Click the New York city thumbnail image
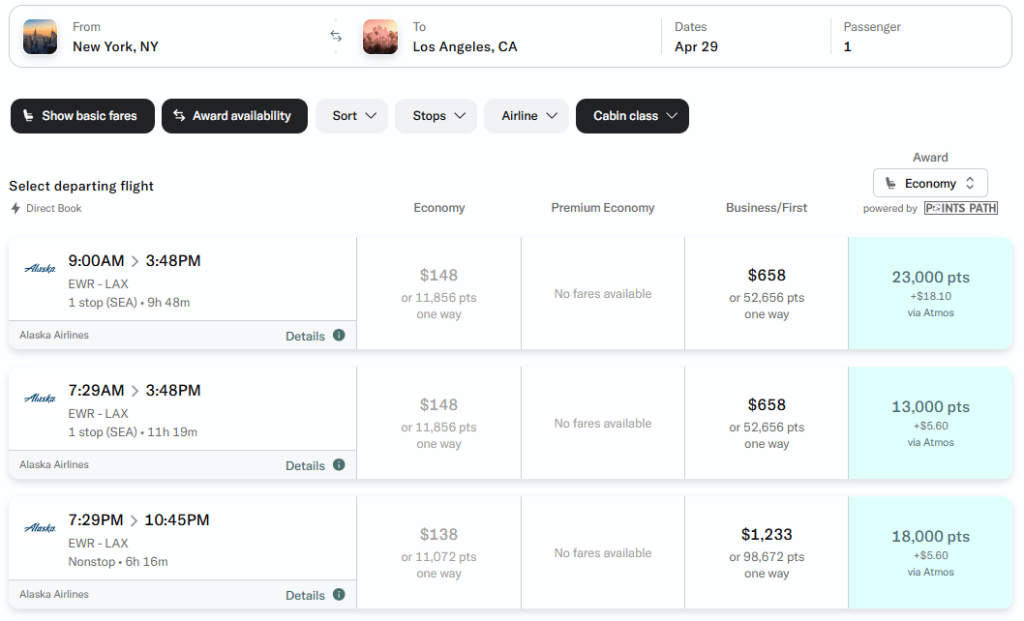Viewport: 1024px width, 621px height. click(40, 36)
